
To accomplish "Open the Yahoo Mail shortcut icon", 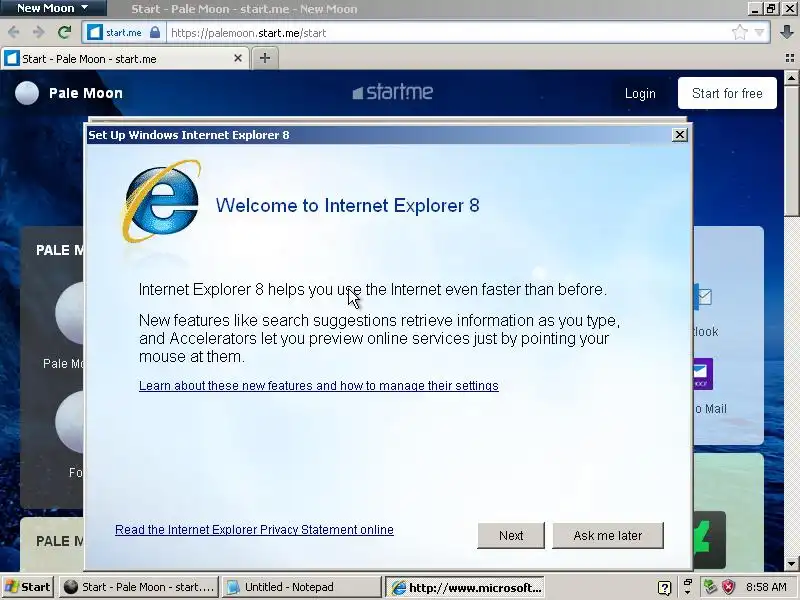I will pyautogui.click(x=703, y=373).
